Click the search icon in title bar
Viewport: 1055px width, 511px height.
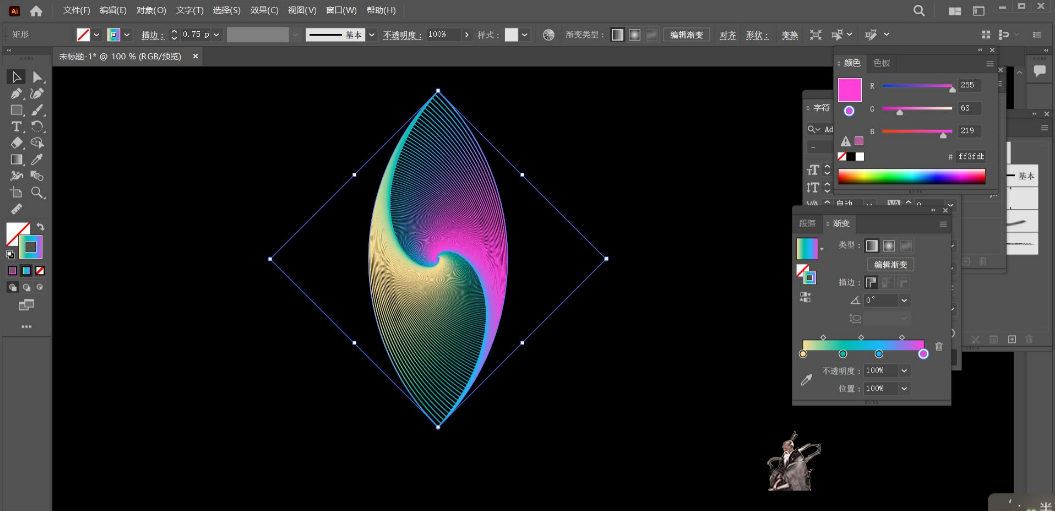point(919,10)
